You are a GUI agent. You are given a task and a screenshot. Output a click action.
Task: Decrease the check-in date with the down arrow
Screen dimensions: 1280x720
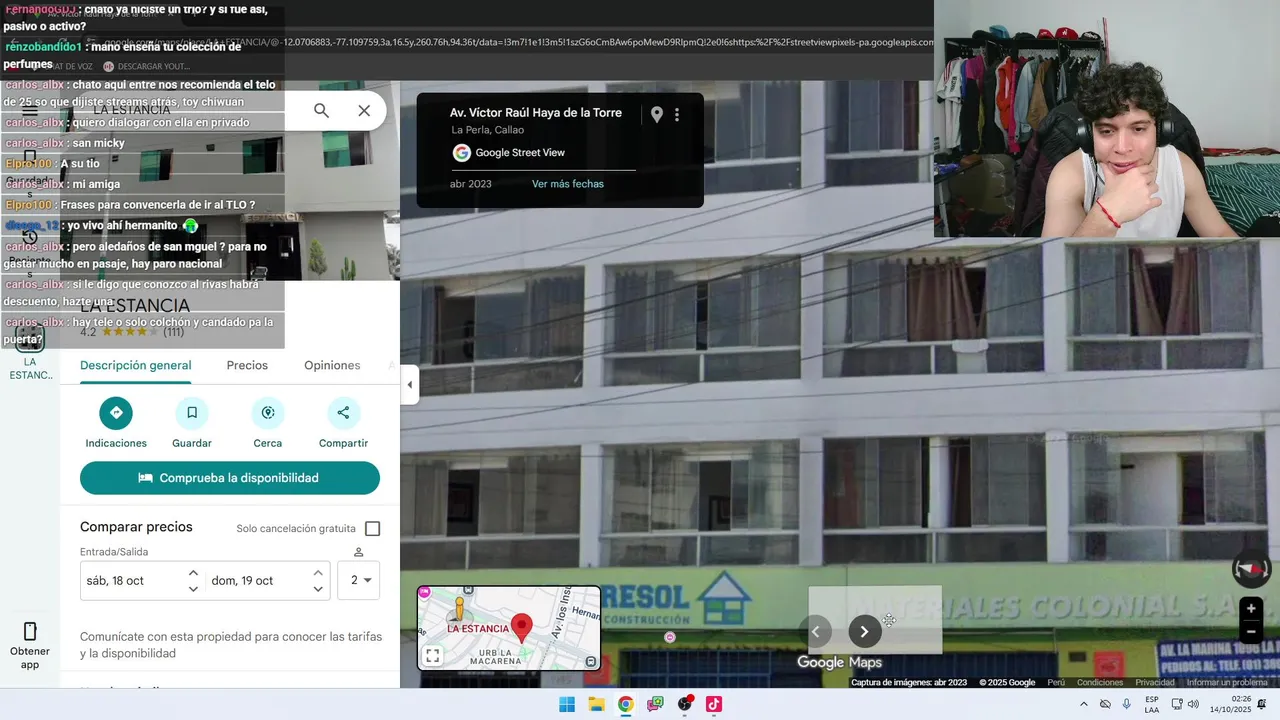(x=193, y=589)
